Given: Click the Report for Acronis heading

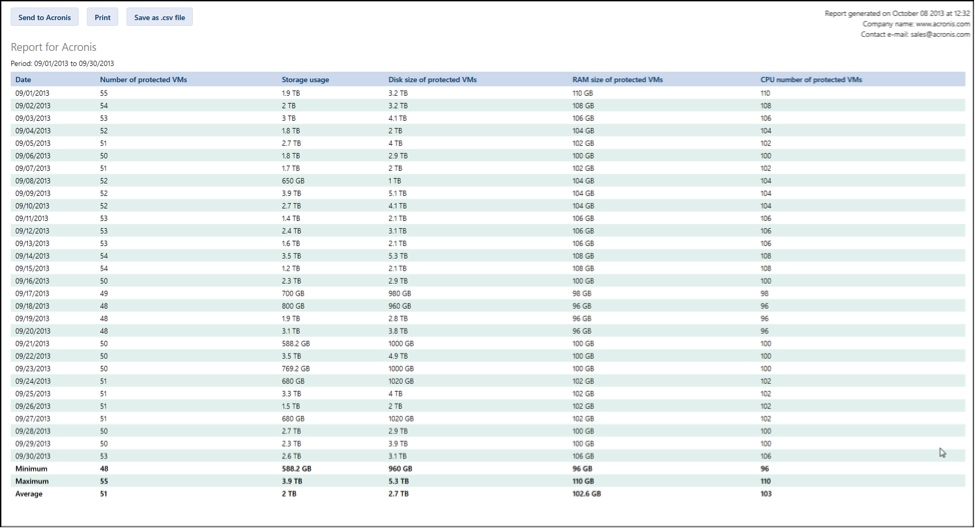Looking at the screenshot, I should coord(53,47).
